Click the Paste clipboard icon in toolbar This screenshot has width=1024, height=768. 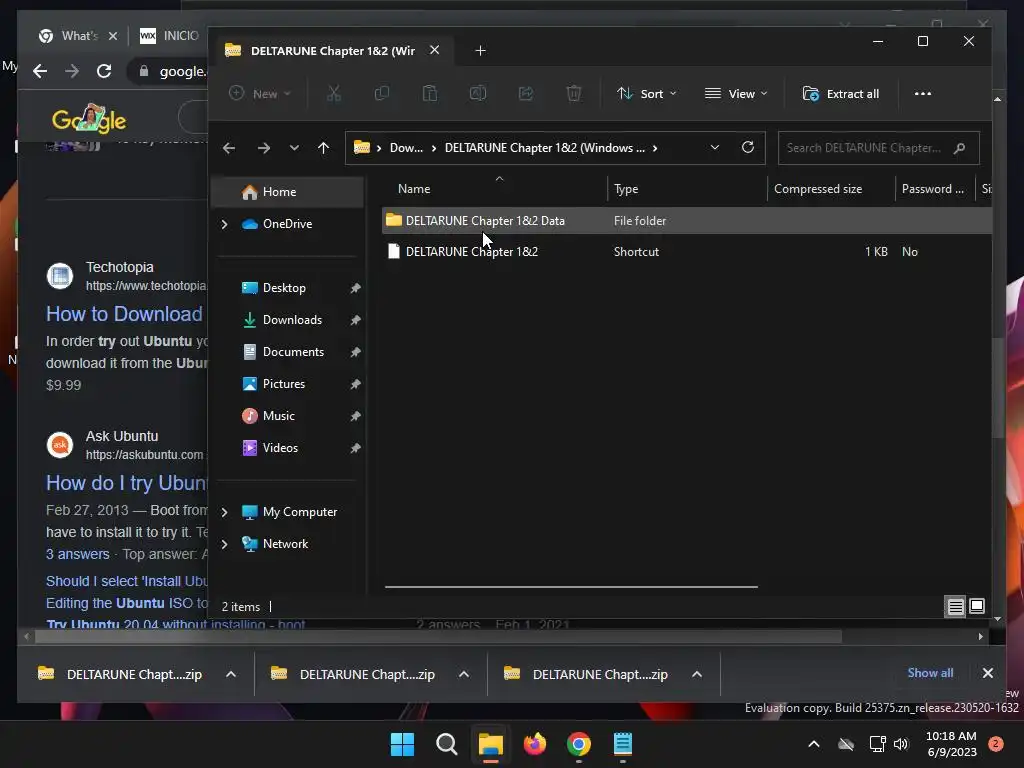point(430,93)
